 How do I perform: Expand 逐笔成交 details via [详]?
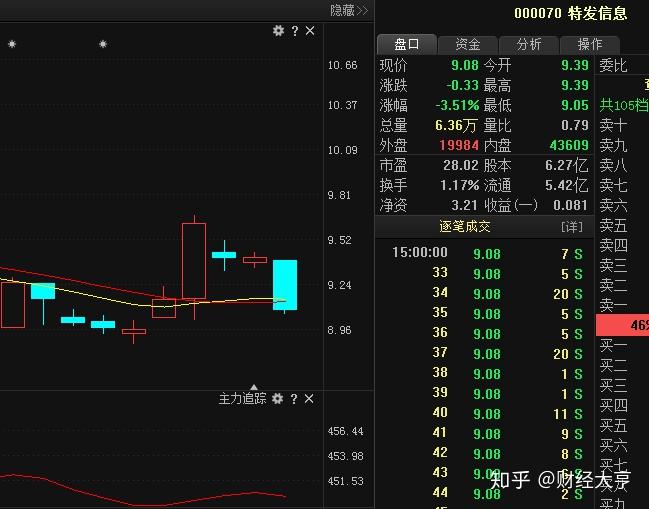[x=571, y=227]
